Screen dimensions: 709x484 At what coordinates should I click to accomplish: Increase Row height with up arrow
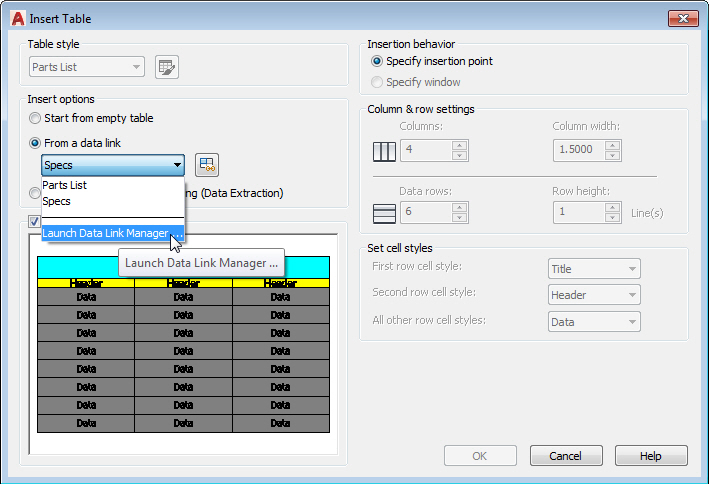pos(613,208)
